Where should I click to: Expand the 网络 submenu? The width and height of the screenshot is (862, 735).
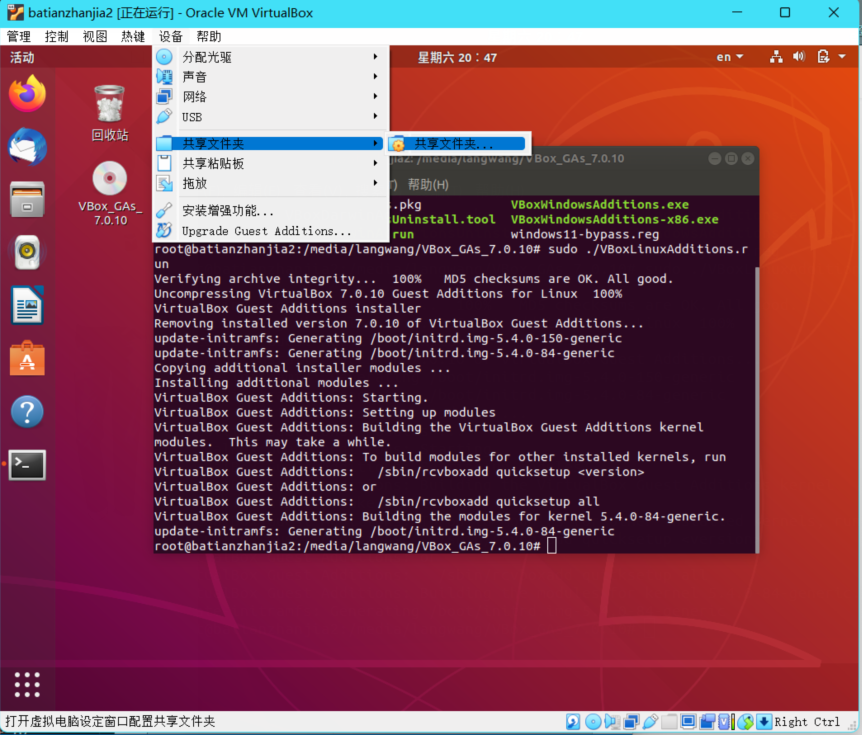[x=270, y=97]
